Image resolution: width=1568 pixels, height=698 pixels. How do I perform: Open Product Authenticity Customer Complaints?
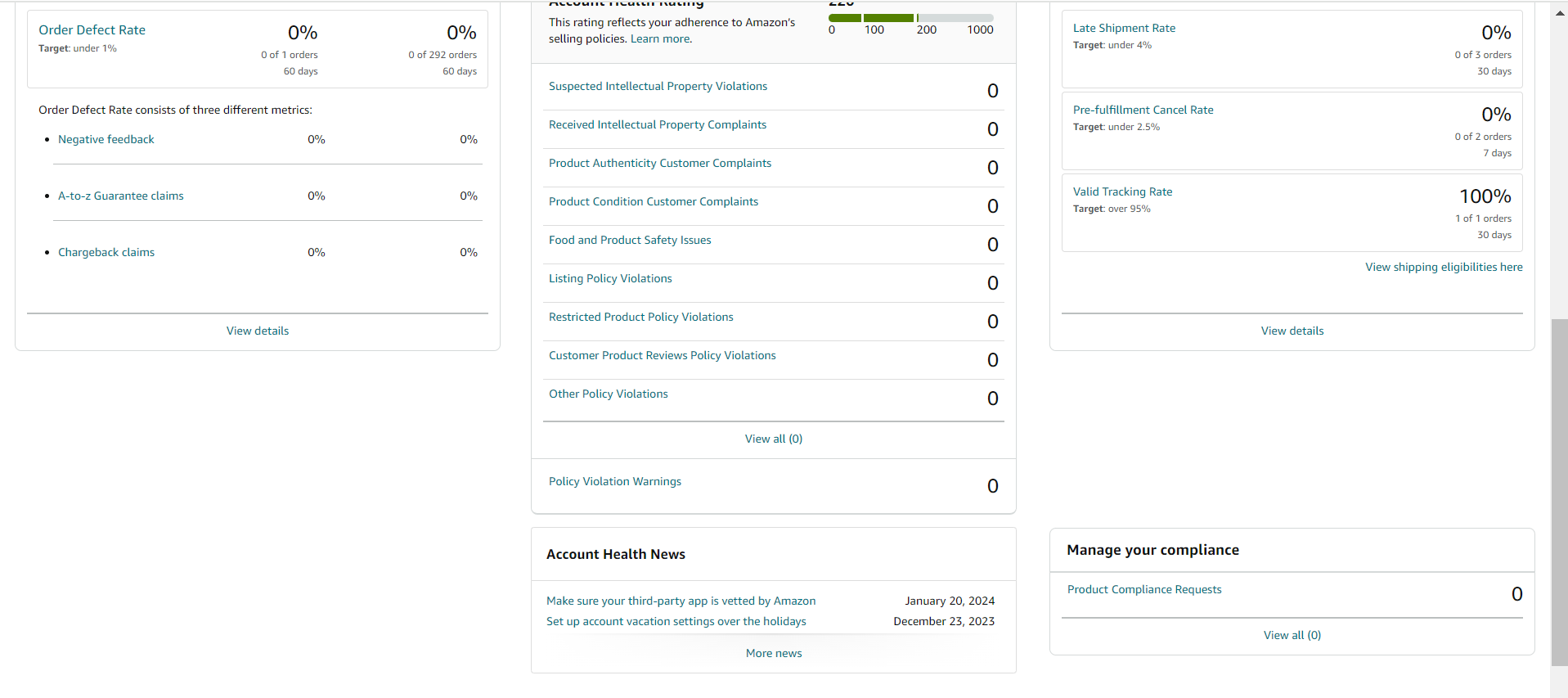660,163
